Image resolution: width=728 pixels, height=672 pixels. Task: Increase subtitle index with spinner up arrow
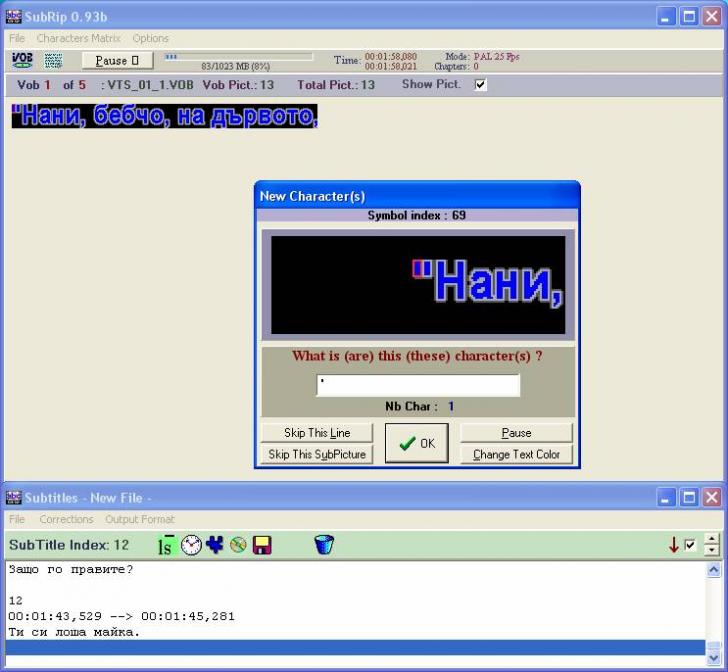711,540
